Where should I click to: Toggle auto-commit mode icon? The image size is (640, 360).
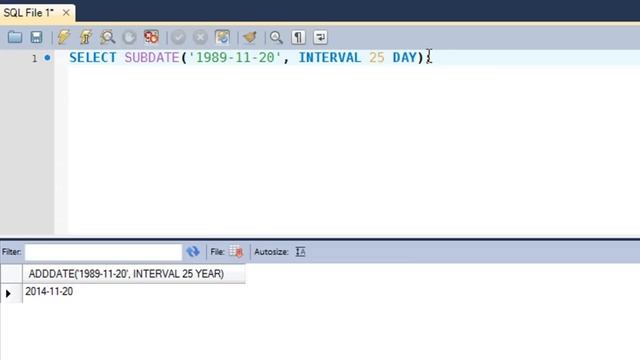tap(222, 38)
